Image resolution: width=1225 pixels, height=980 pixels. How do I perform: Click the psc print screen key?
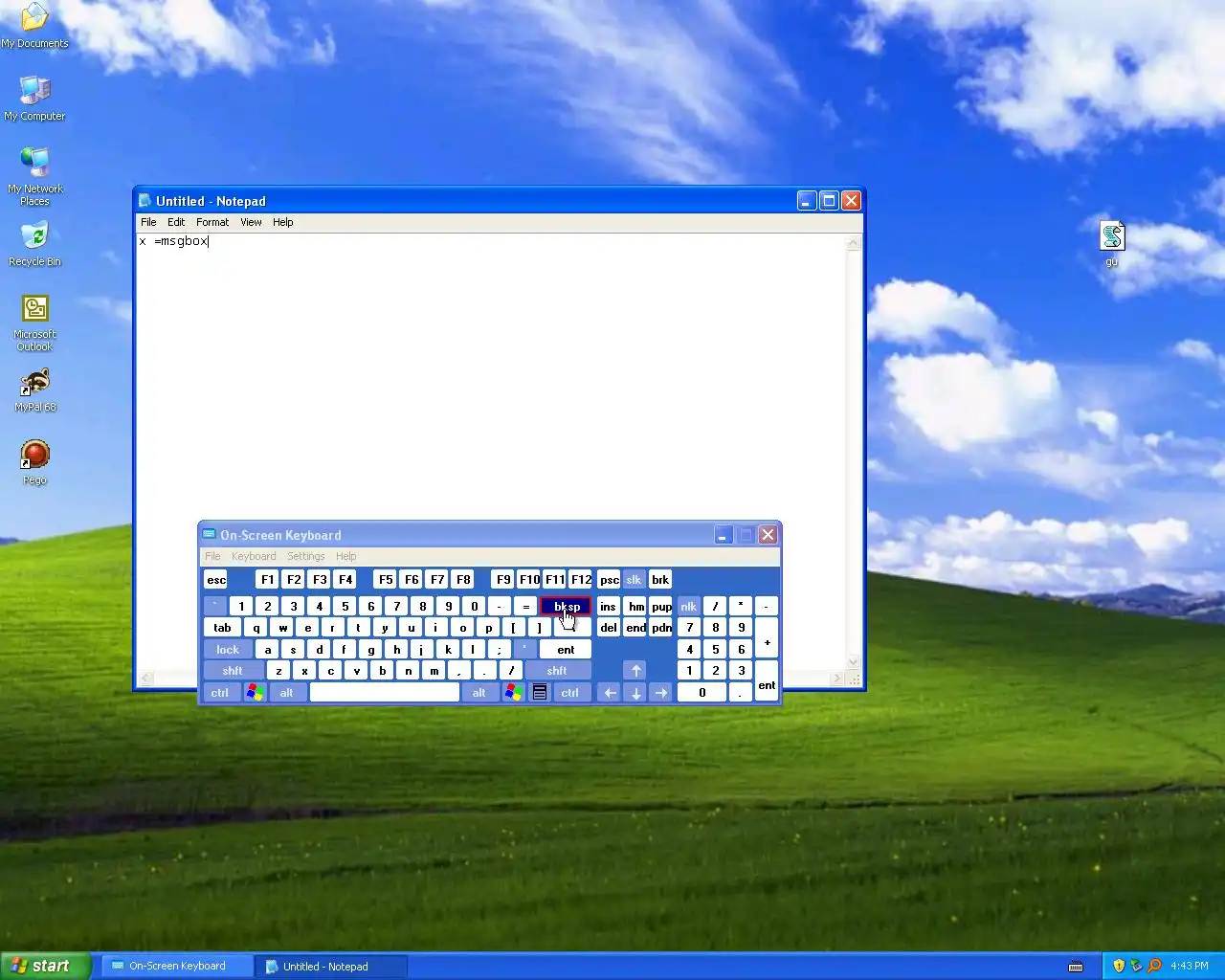click(609, 579)
